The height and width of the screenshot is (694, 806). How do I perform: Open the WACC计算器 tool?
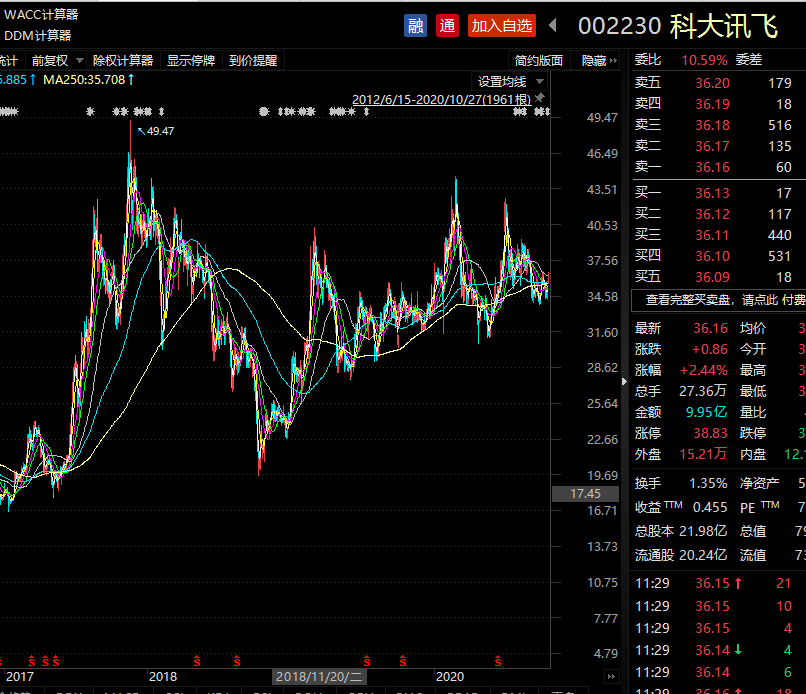click(x=41, y=14)
